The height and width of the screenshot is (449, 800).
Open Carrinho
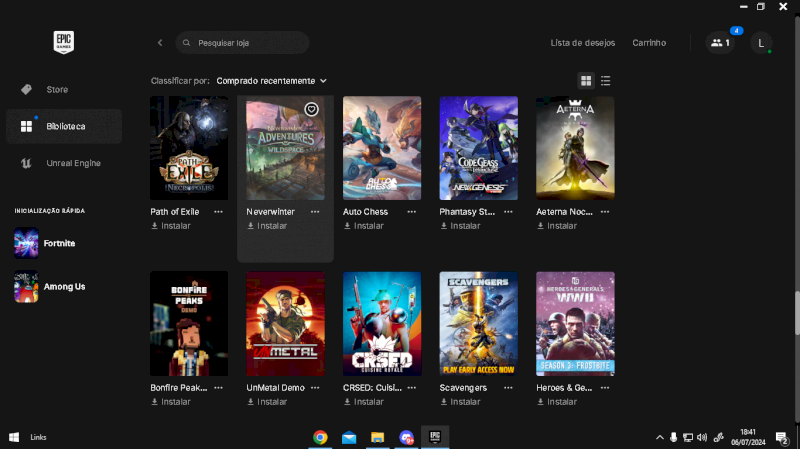point(649,43)
